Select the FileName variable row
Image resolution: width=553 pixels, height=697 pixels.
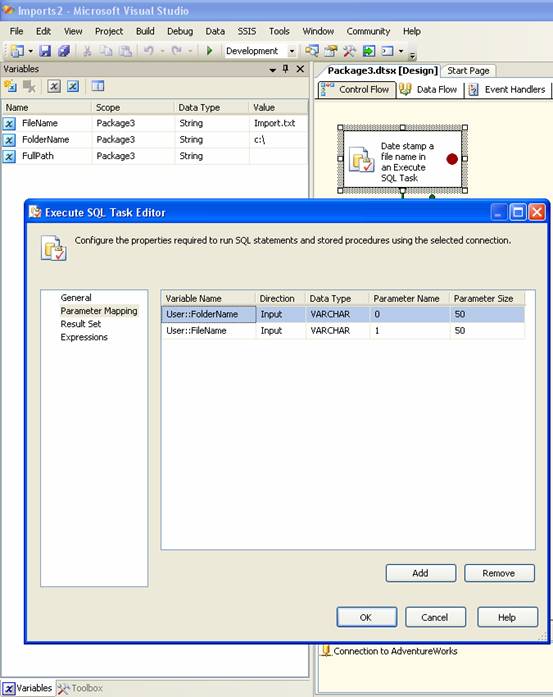pos(154,123)
